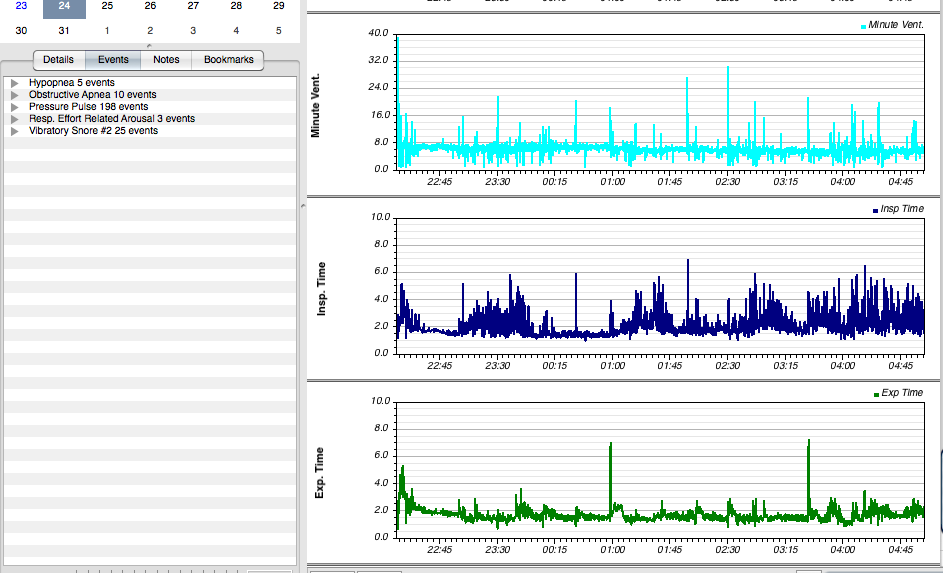
Task: Go to the Bookmarks tab
Action: click(x=229, y=60)
